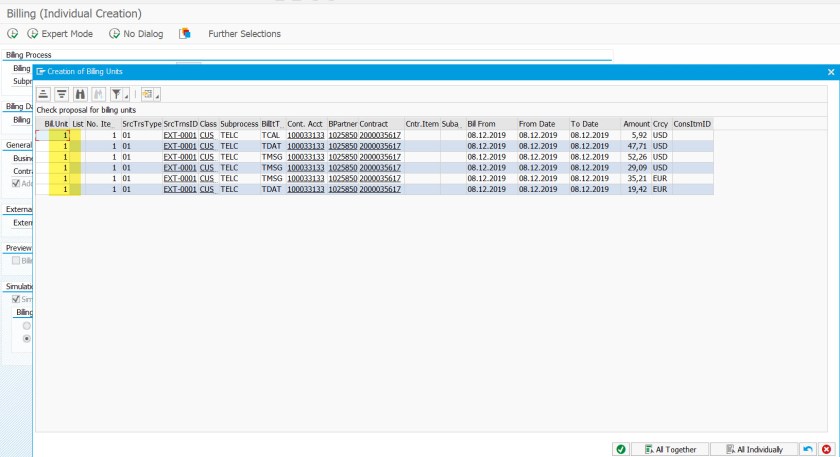Screen dimensions: 840x457
Task: Click the Sort Ascending toolbar icon
Action: tap(44, 94)
